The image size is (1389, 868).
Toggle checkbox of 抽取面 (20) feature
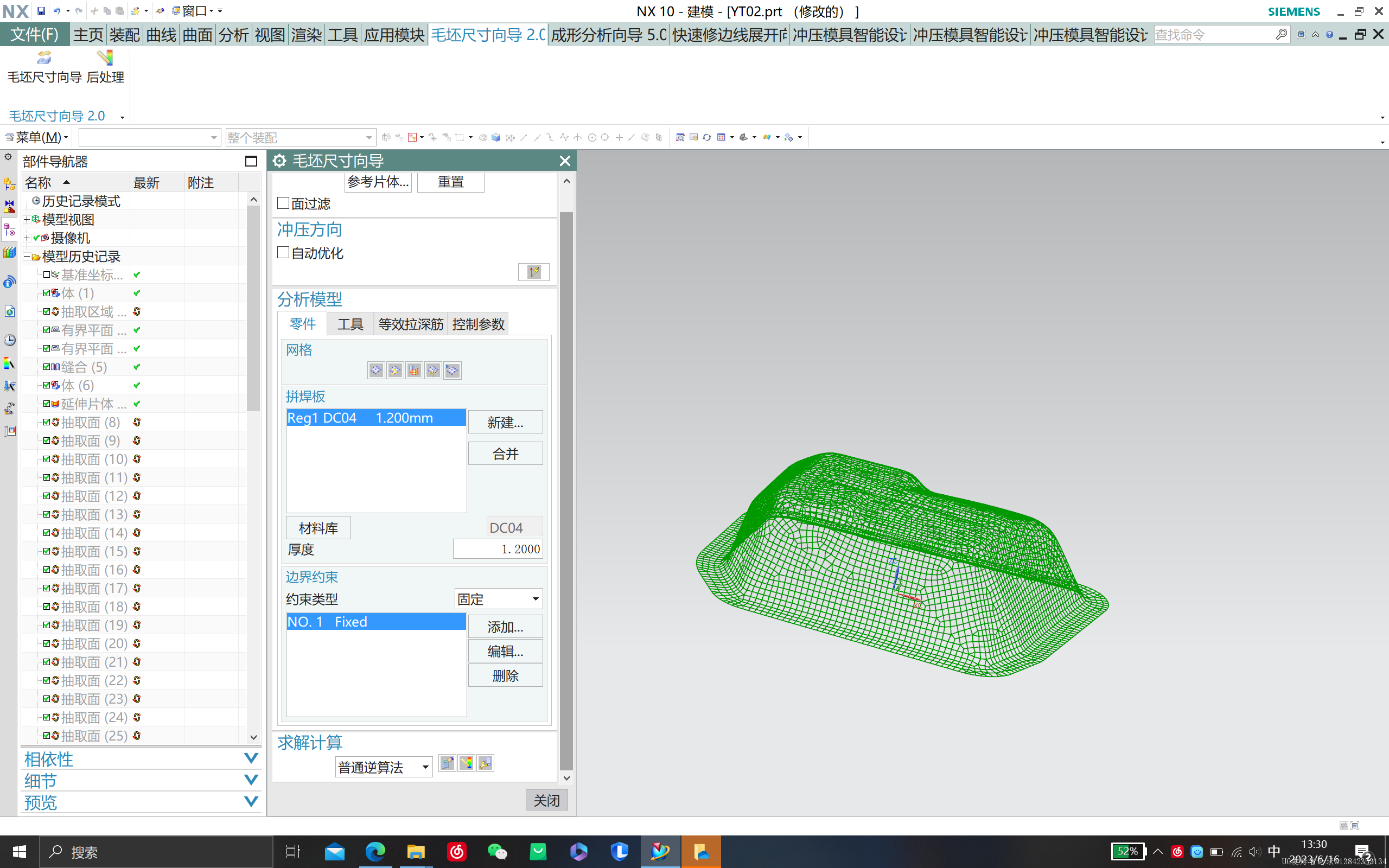point(47,643)
